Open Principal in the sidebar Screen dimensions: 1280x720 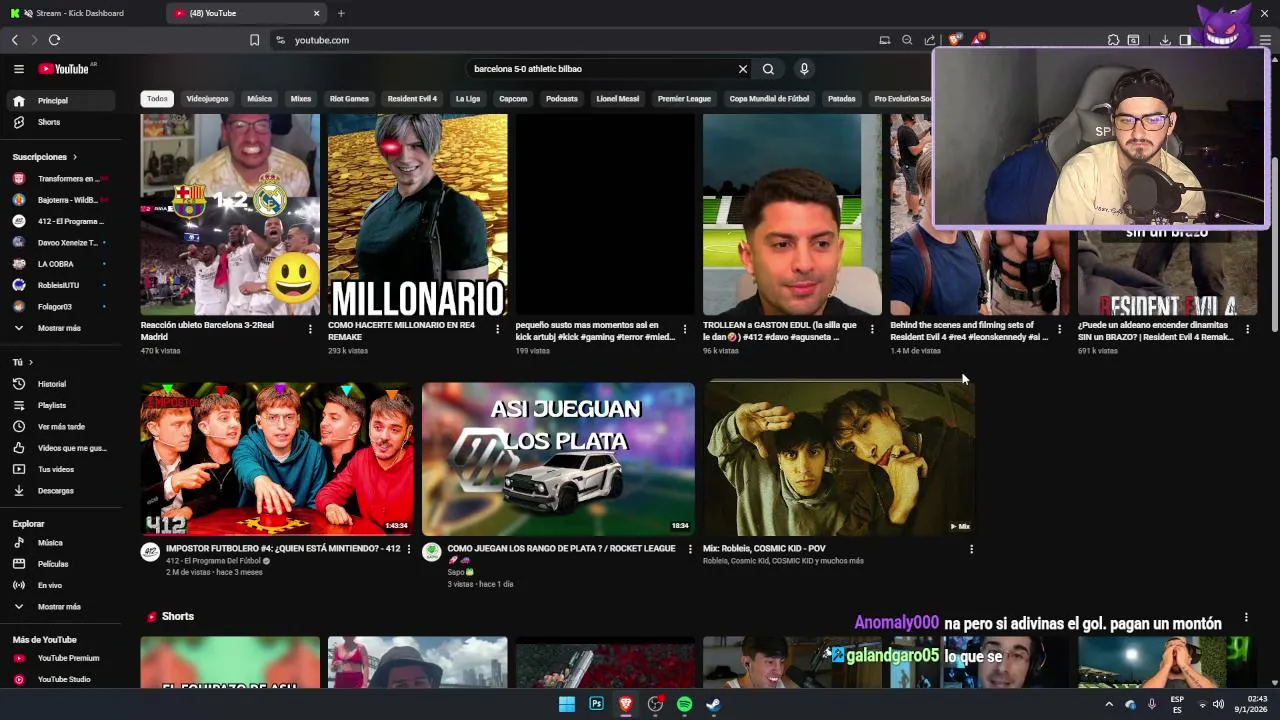coord(60,101)
